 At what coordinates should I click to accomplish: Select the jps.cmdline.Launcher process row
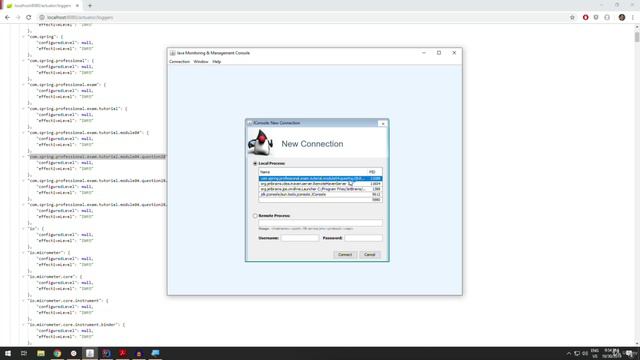pos(320,189)
